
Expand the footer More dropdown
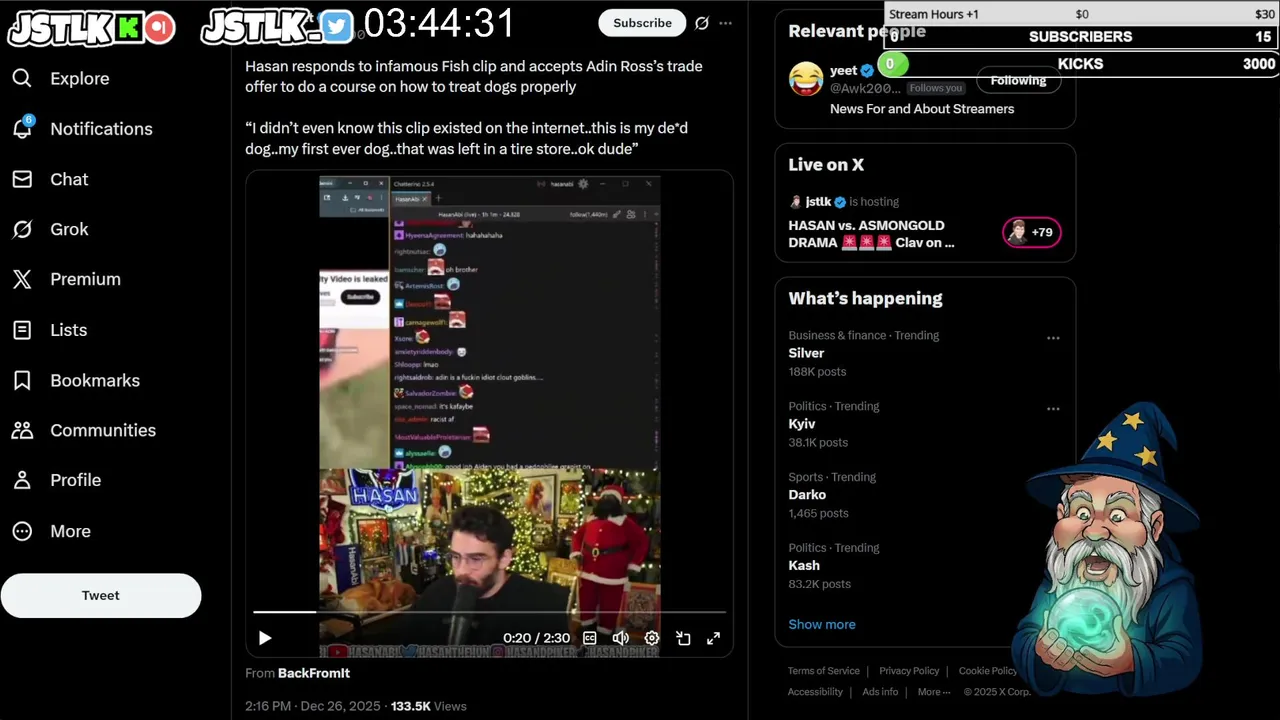[x=934, y=692]
